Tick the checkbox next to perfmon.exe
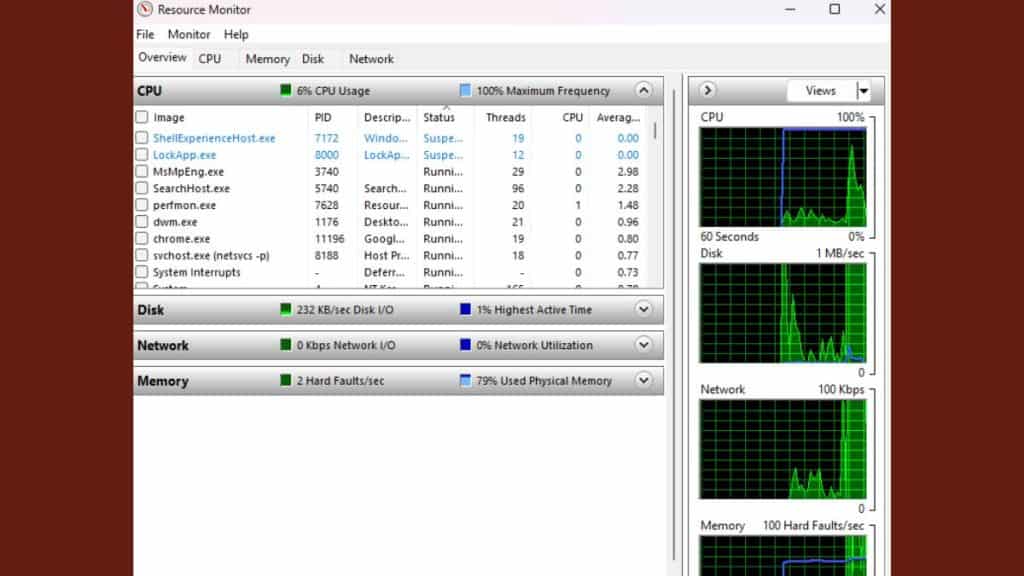 [142, 205]
